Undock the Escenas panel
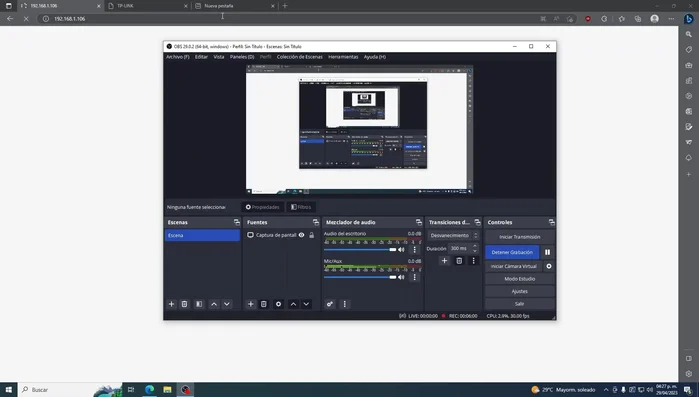 click(x=237, y=222)
